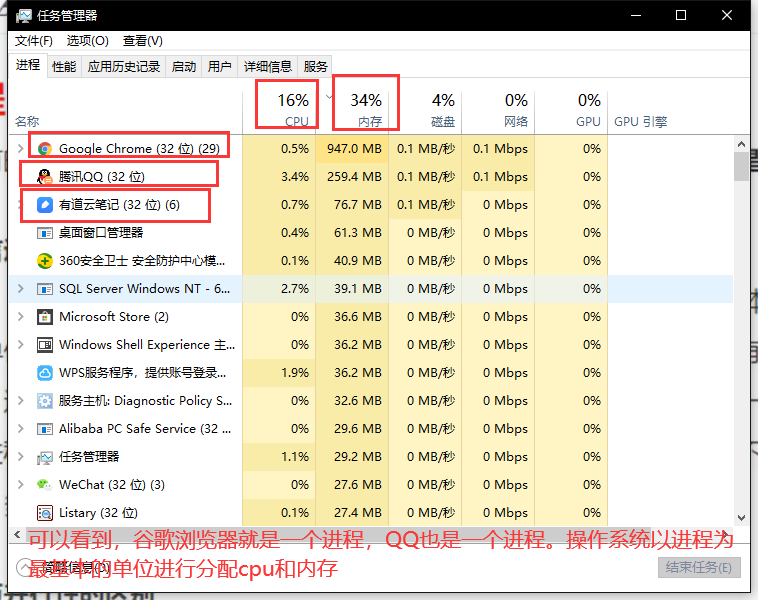758x600 pixels.
Task: Sort by the GPU percentage column header
Action: pyautogui.click(x=571, y=109)
